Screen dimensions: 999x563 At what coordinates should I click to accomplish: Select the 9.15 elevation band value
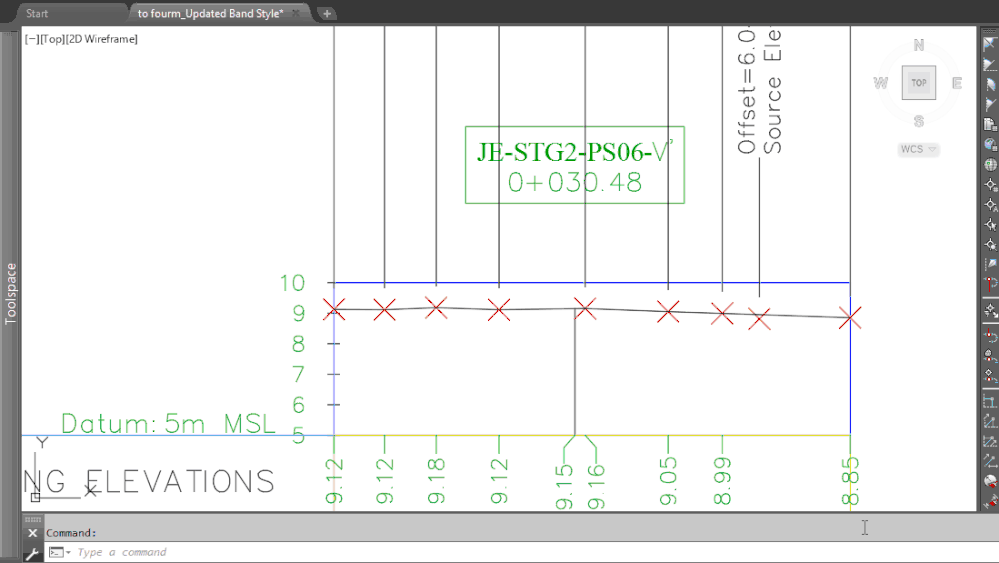tap(564, 487)
